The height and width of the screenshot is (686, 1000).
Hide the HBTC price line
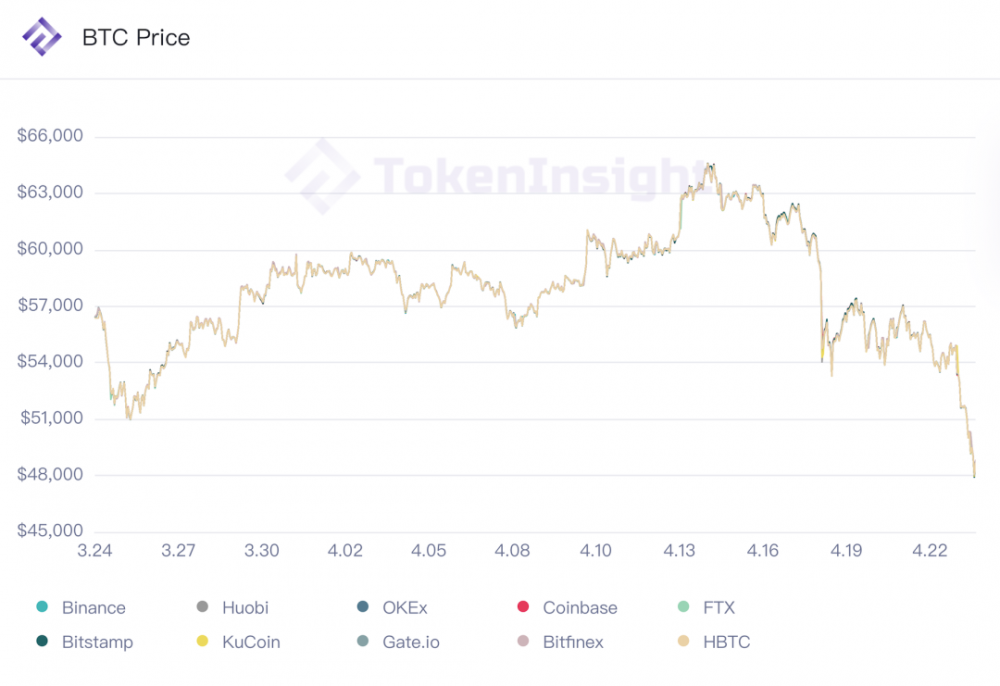(x=726, y=642)
